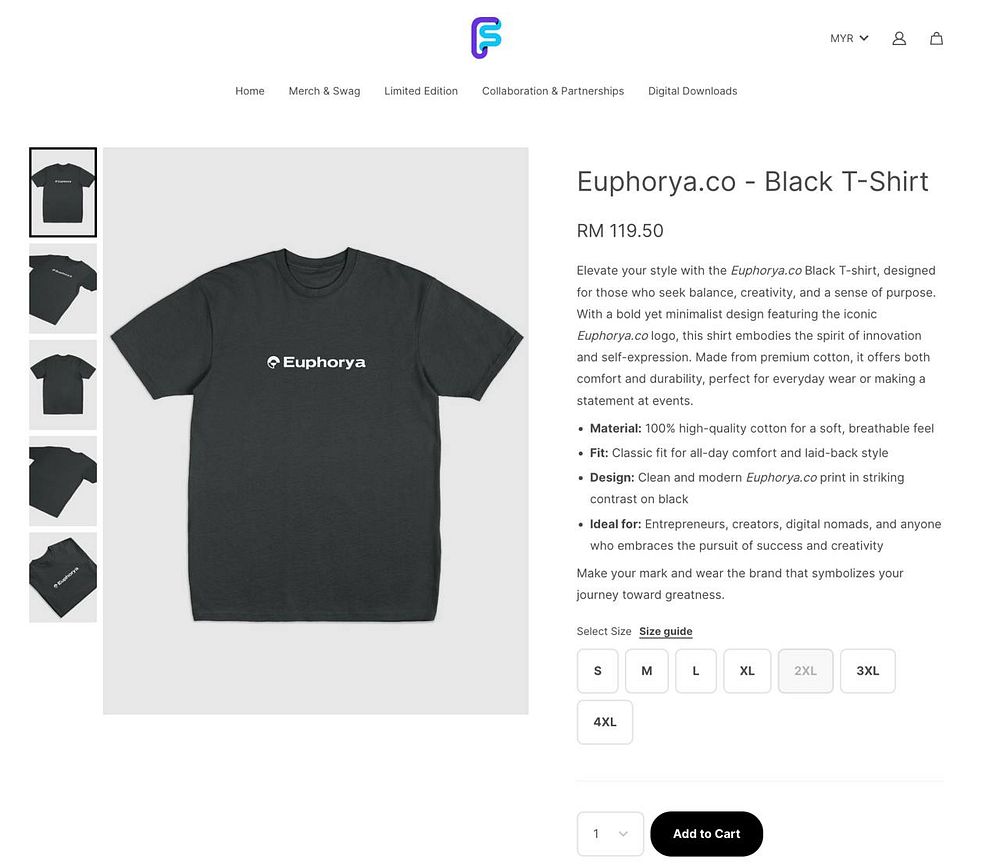The width and height of the screenshot is (1000, 866).
Task: Expand the MYR currency dropdown
Action: pos(849,38)
